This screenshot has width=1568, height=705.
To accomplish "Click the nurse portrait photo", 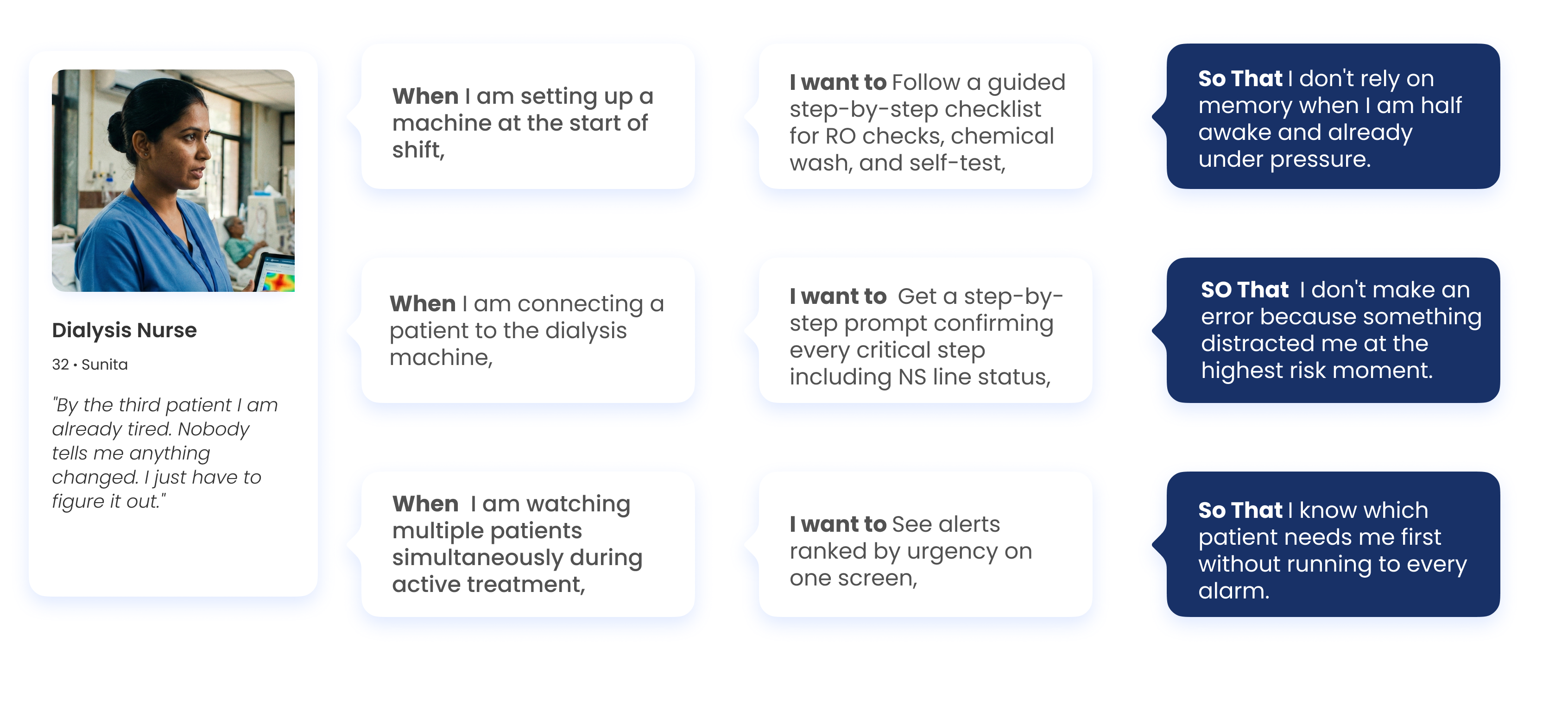I will coord(173,181).
